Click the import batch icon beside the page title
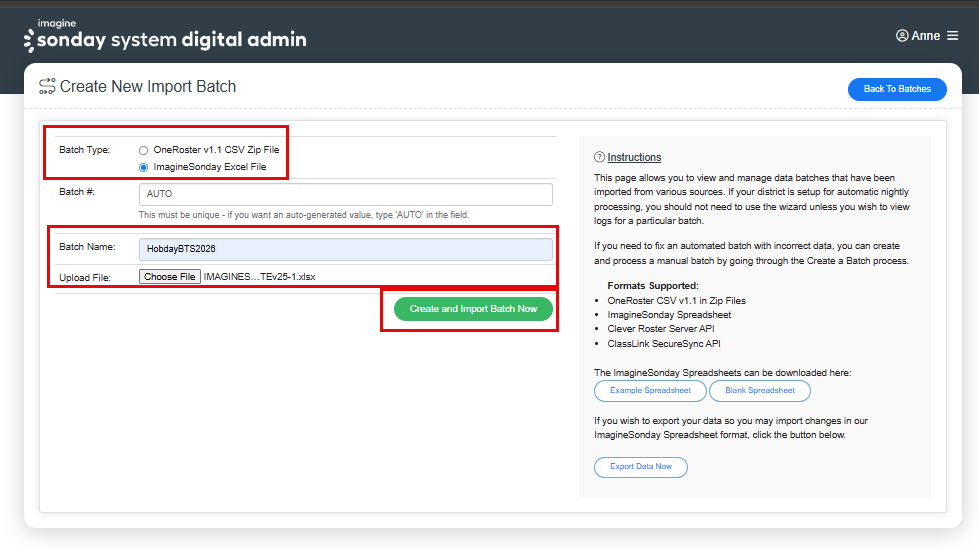 click(x=47, y=86)
